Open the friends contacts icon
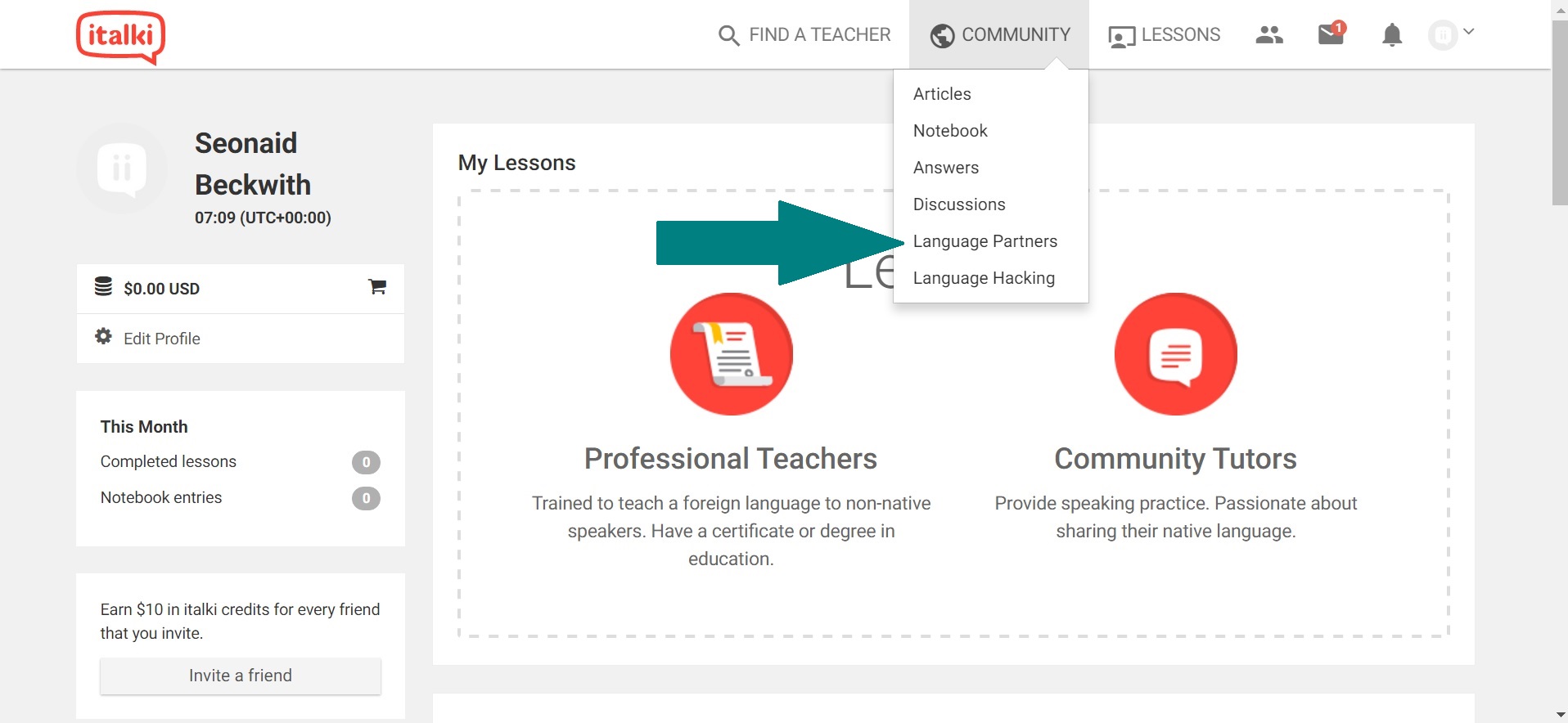Screen dimensions: 1568x723 point(1269,34)
